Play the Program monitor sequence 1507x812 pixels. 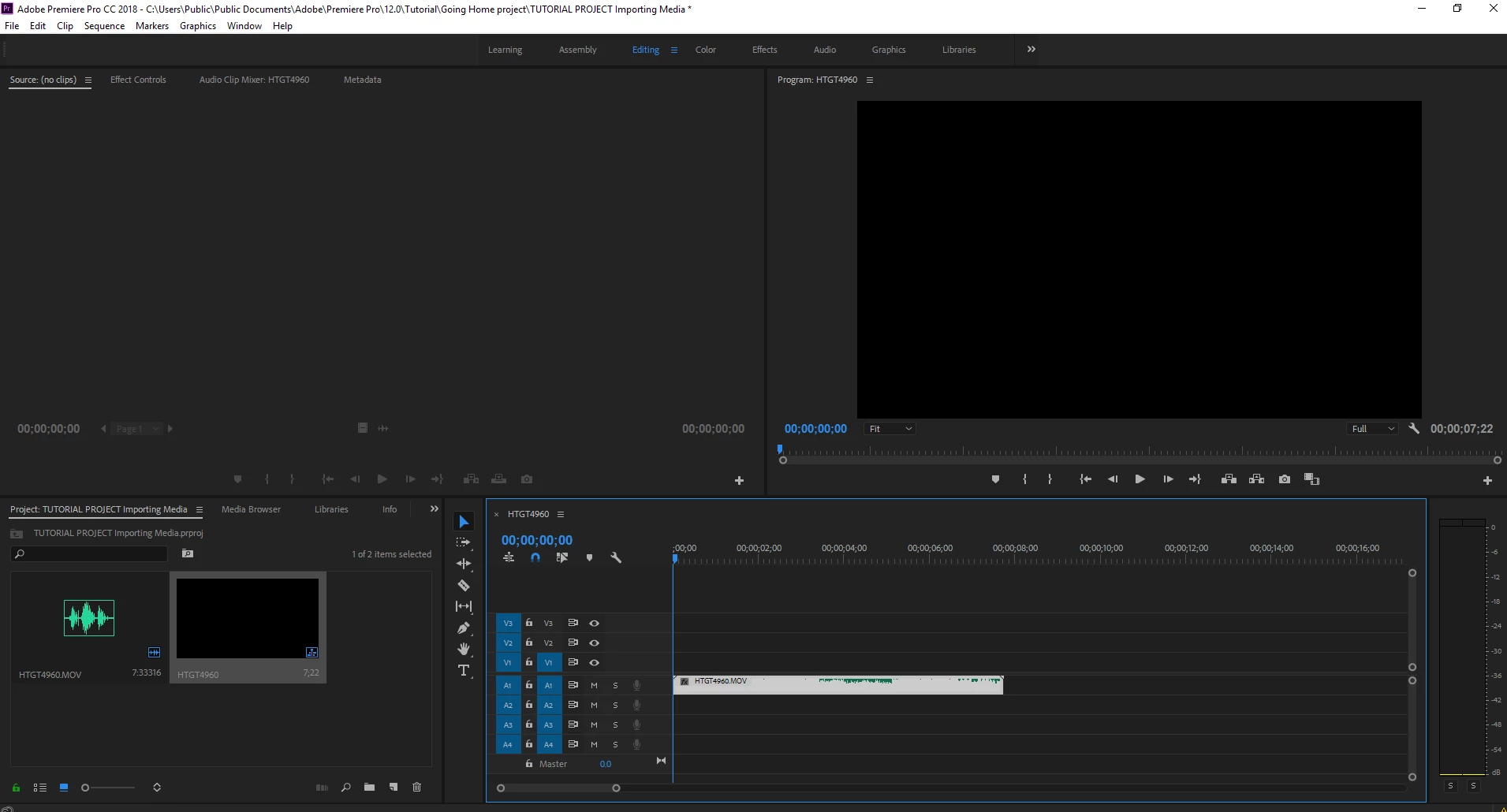point(1140,479)
